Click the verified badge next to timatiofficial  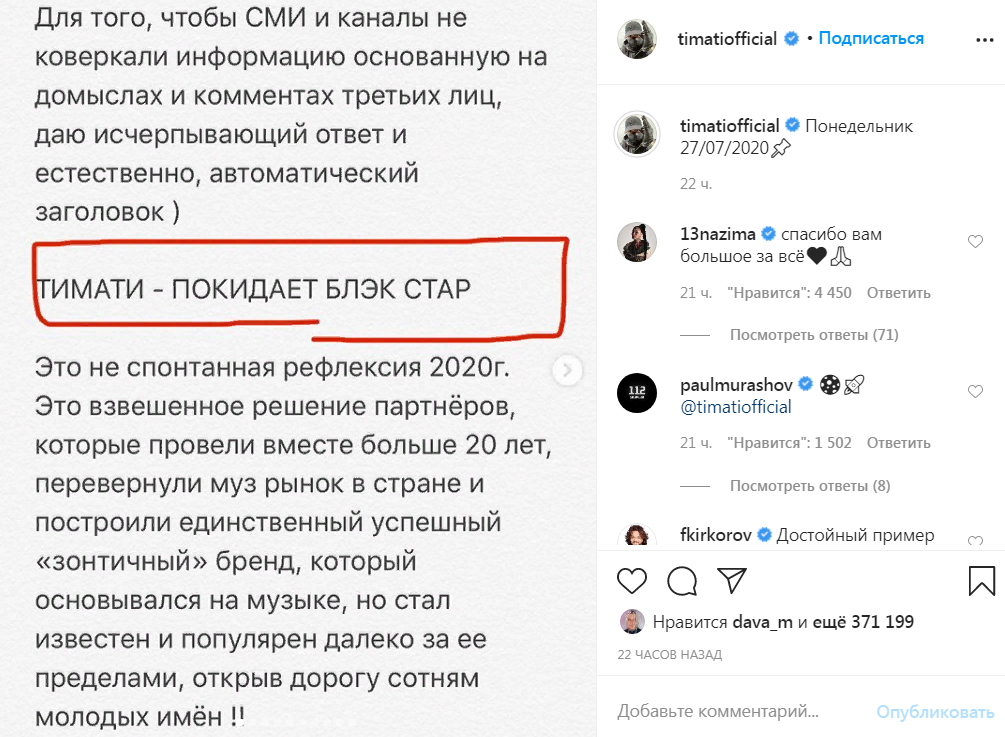pos(790,37)
